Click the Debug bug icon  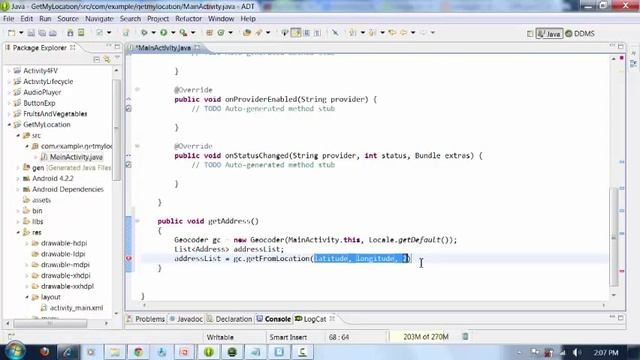click(144, 33)
